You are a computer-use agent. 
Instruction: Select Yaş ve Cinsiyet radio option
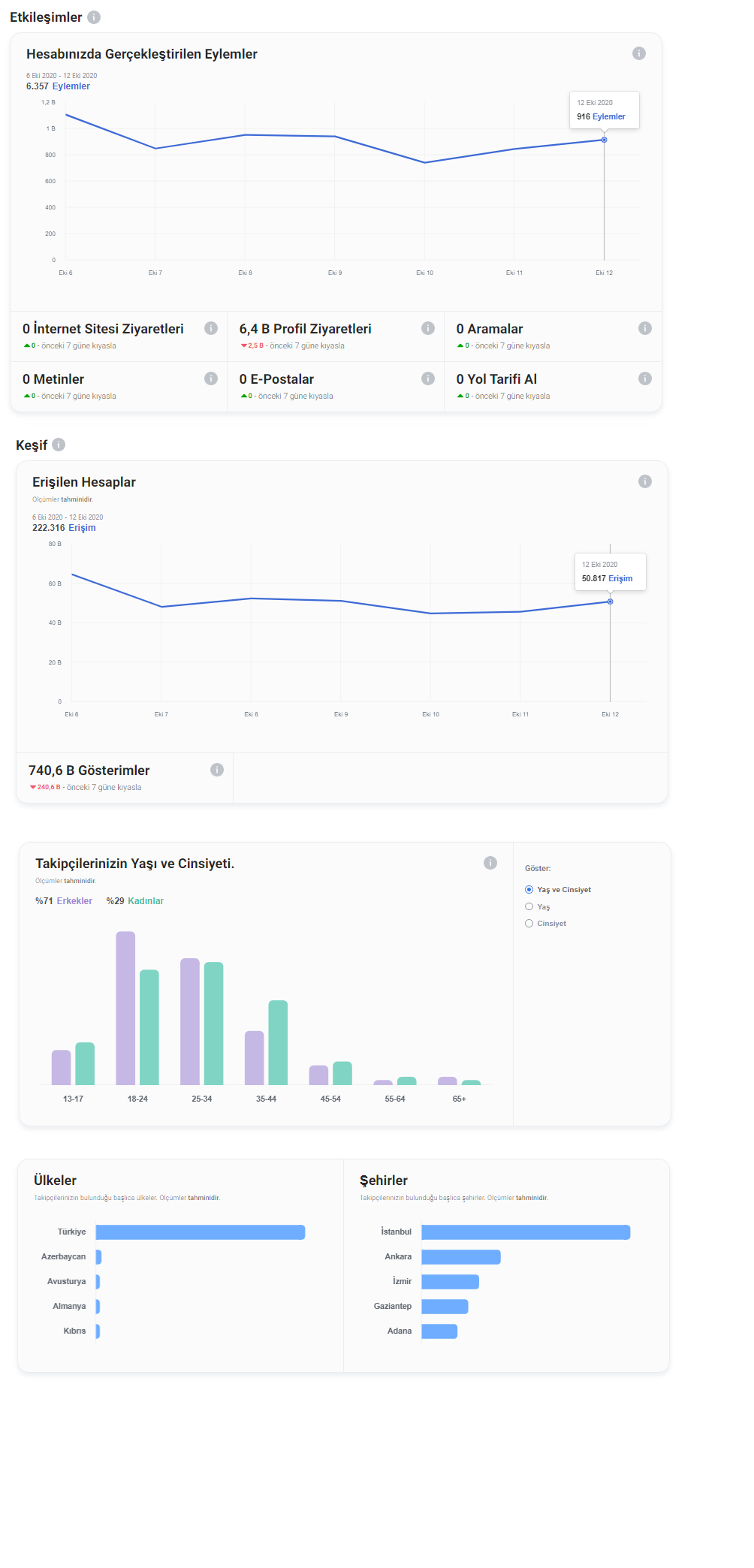[529, 889]
